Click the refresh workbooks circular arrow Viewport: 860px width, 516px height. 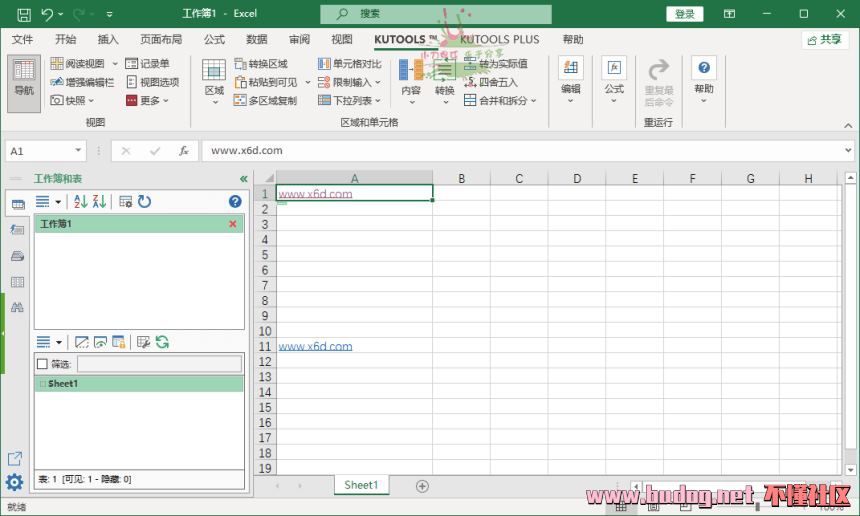point(144,202)
